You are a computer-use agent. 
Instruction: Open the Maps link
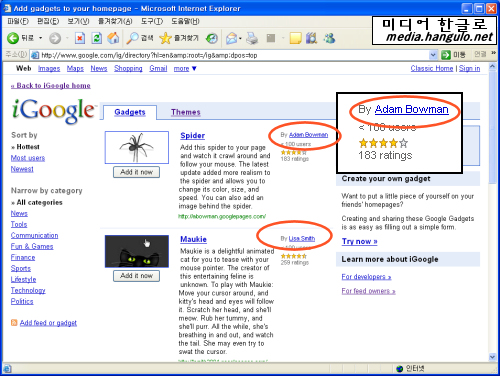[75, 68]
